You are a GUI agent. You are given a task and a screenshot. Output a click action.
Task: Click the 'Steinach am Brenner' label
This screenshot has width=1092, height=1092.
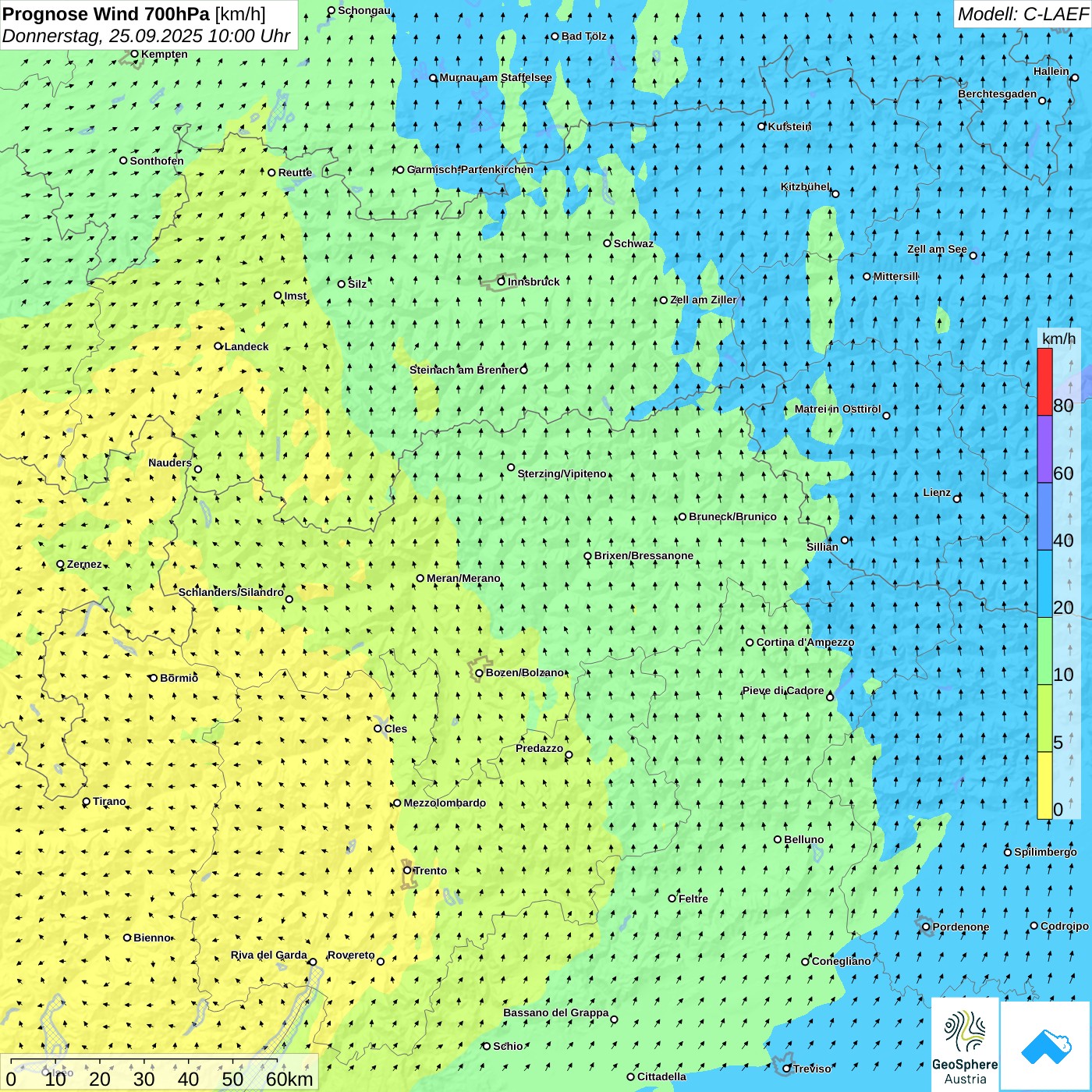coord(464,370)
